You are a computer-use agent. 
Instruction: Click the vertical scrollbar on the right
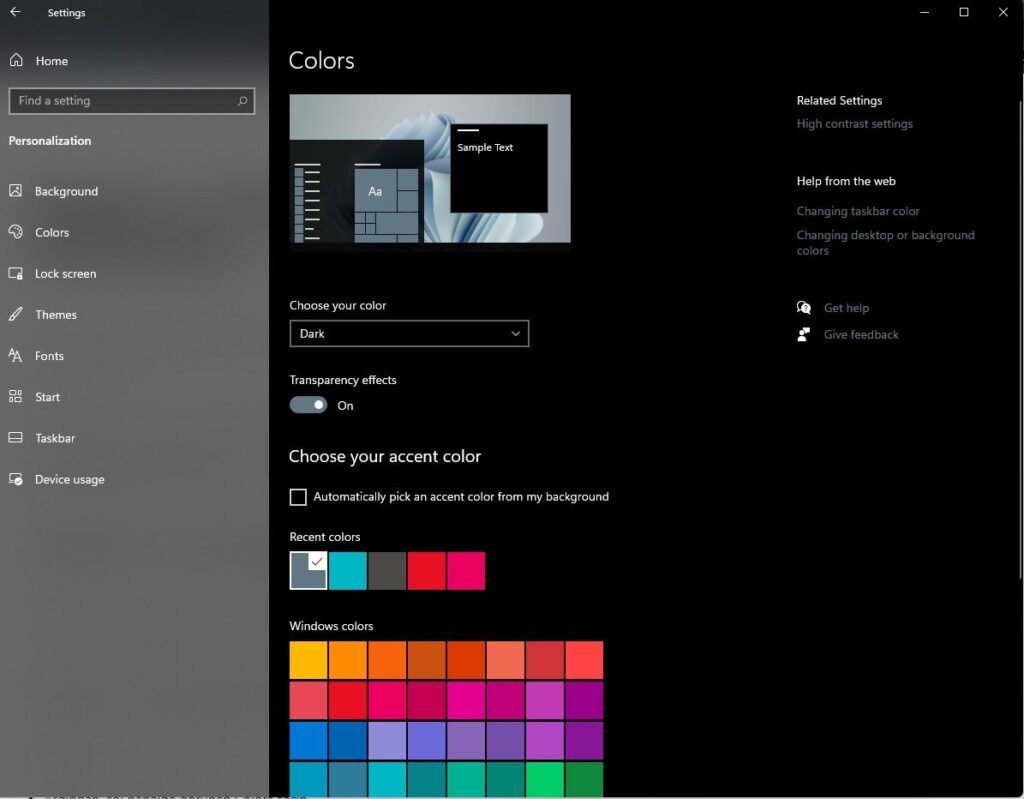[x=1020, y=340]
